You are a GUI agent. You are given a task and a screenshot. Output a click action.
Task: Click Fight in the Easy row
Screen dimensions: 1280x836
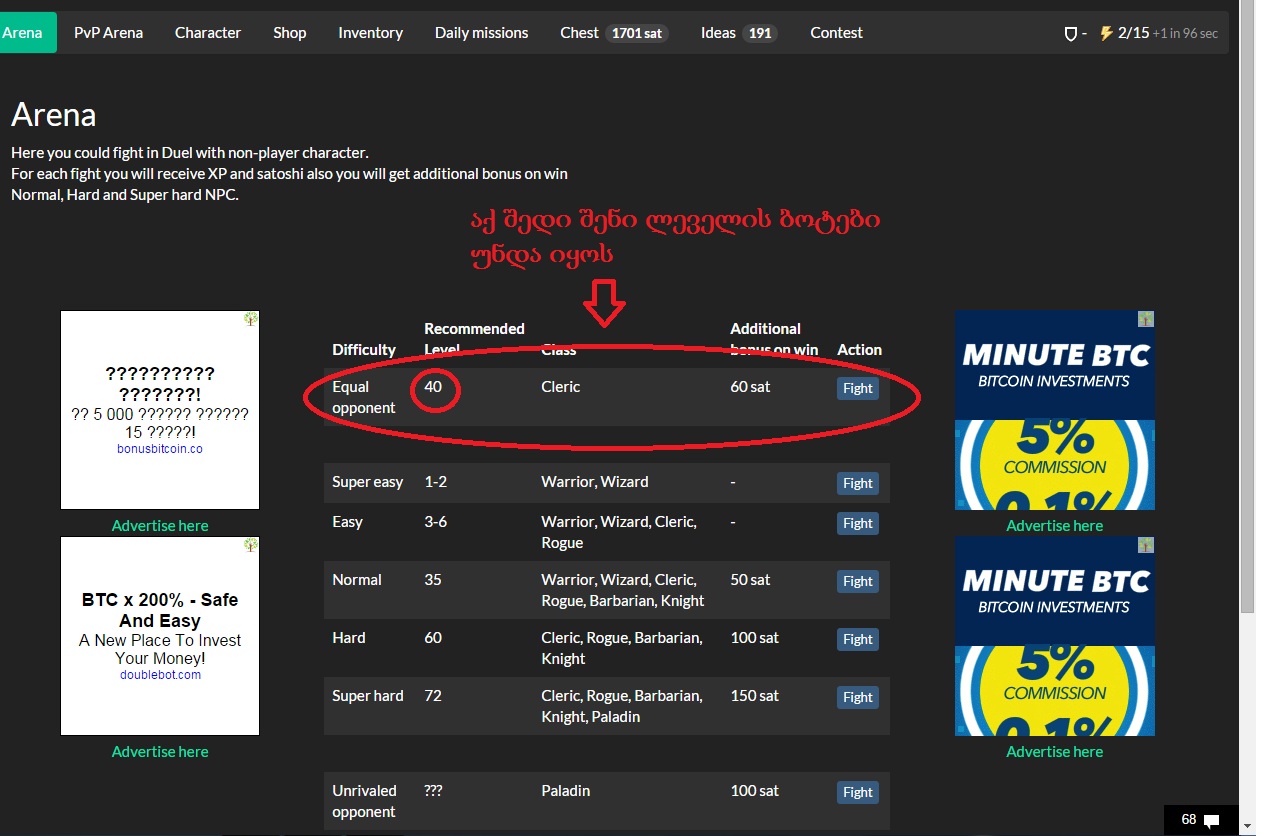click(858, 523)
